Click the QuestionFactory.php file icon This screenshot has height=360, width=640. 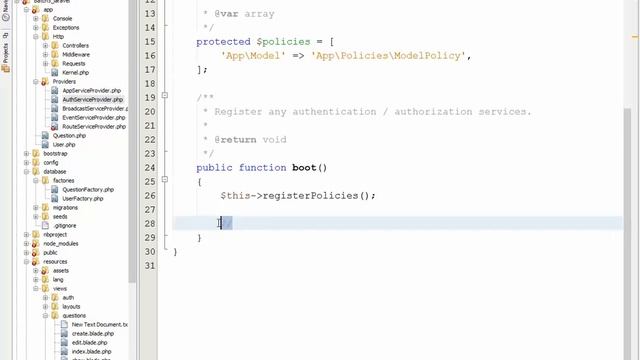click(x=55, y=189)
